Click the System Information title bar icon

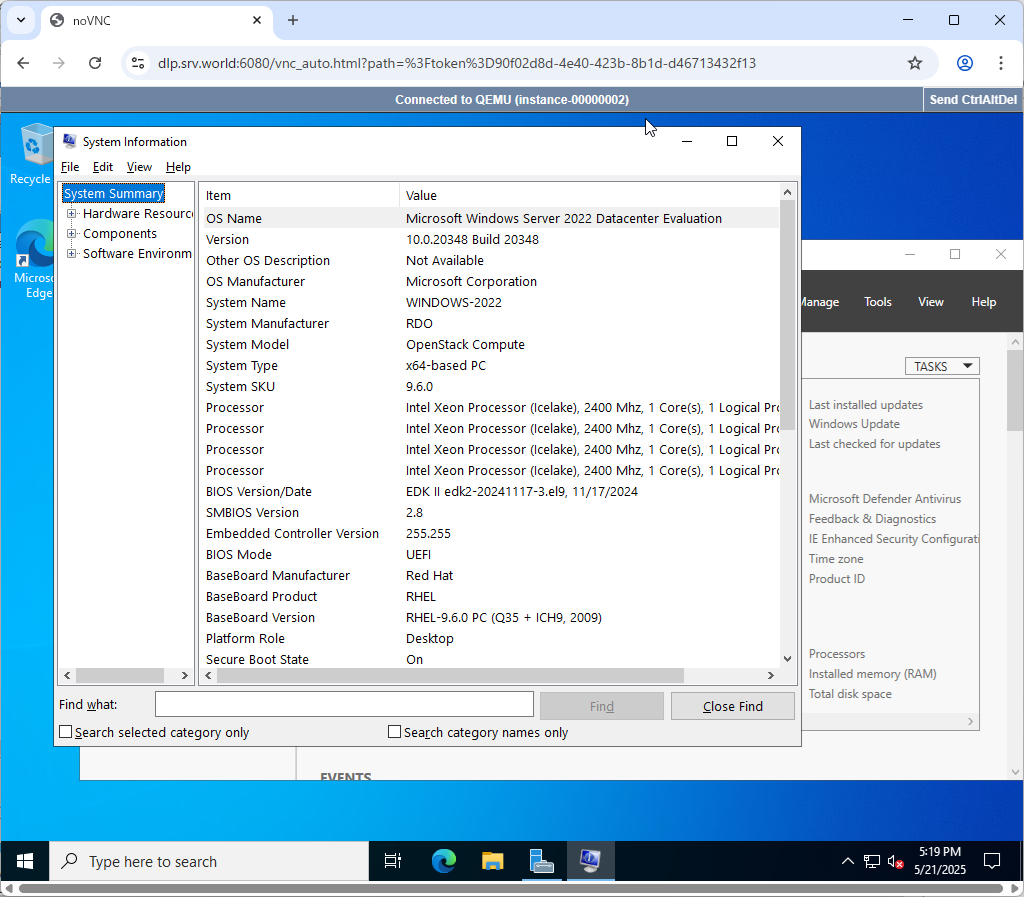tap(69, 141)
